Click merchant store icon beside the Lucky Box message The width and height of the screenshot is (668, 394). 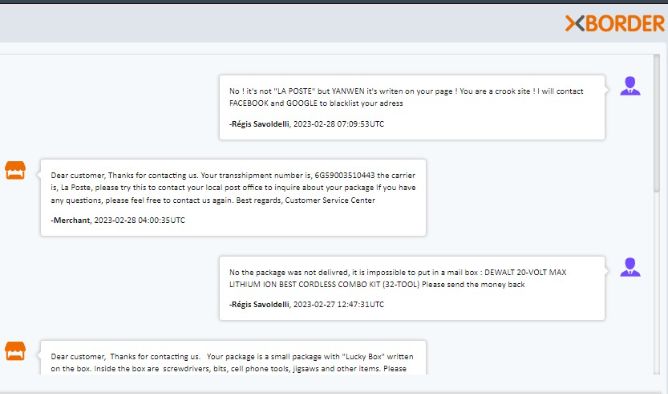point(15,351)
